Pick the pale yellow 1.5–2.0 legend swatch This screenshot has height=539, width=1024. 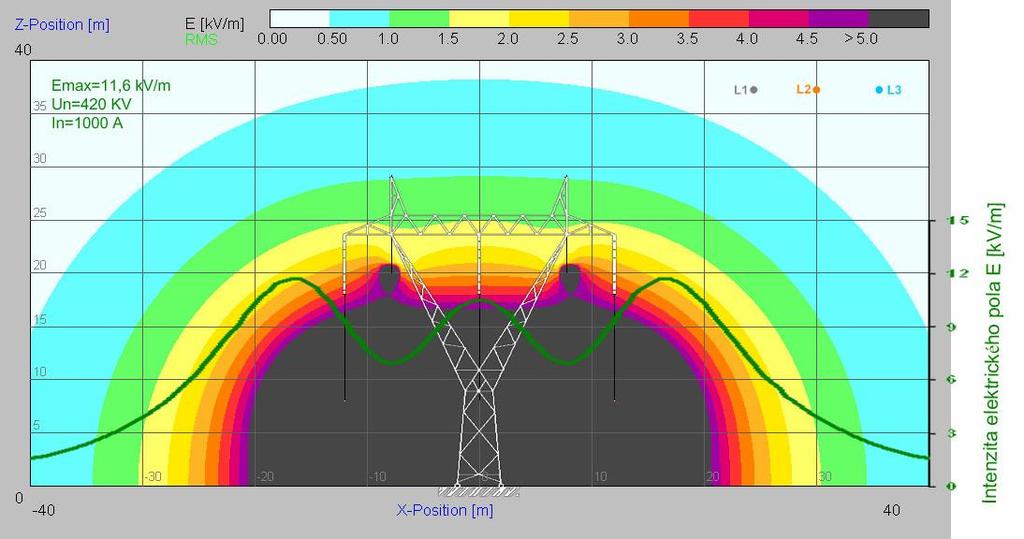(479, 18)
